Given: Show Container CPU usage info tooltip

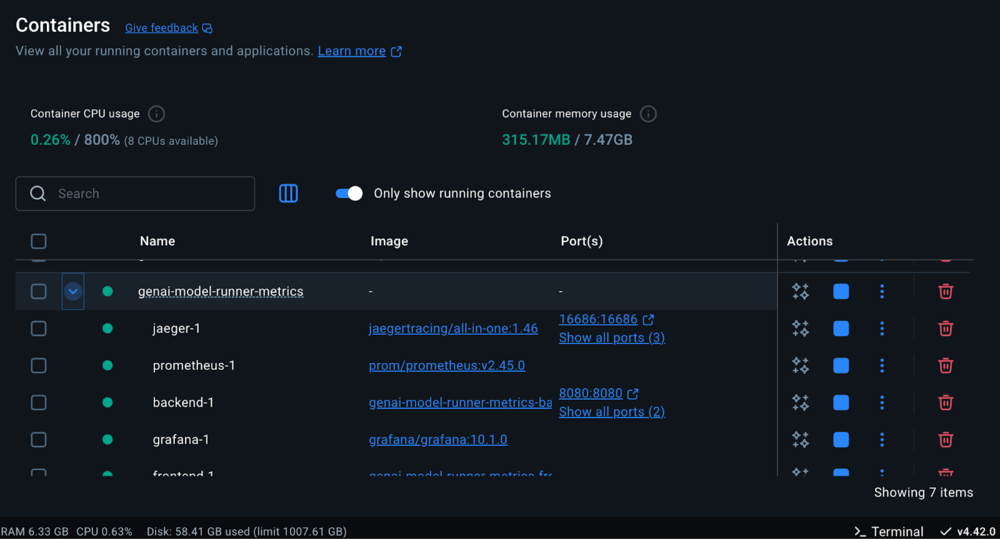Looking at the screenshot, I should point(156,114).
